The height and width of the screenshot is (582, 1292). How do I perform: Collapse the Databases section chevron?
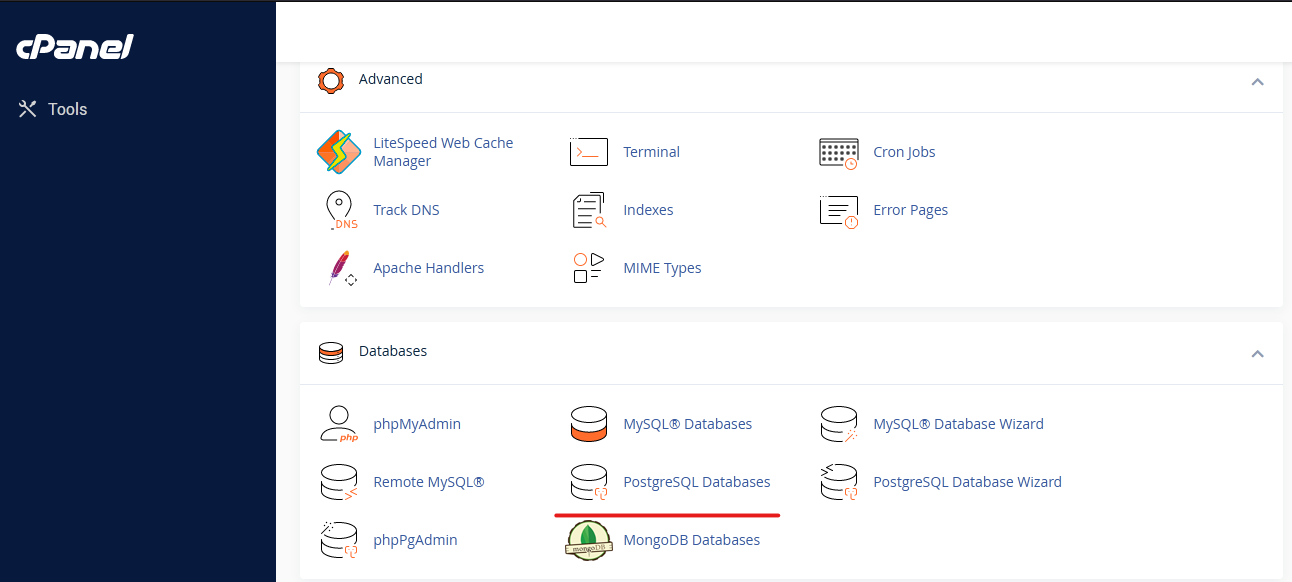point(1257,353)
